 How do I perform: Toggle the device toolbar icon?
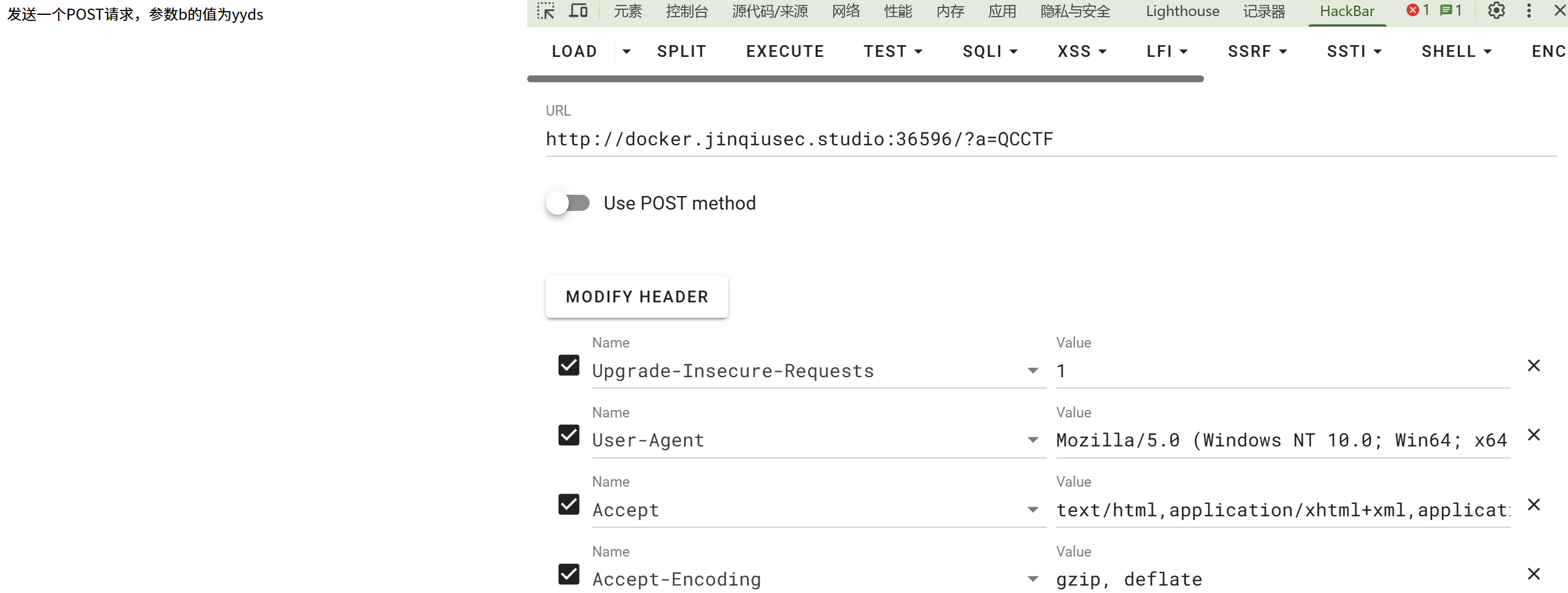coord(578,11)
